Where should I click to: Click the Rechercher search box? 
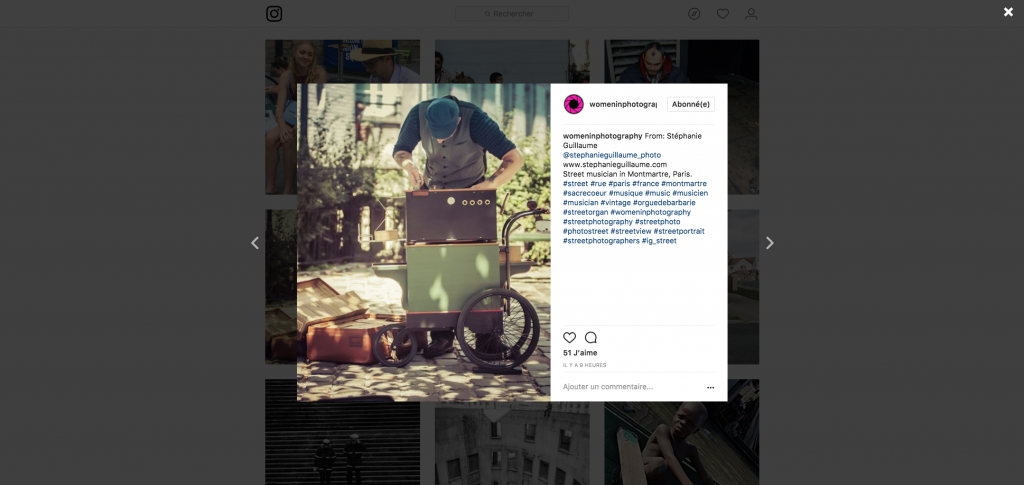coord(512,14)
